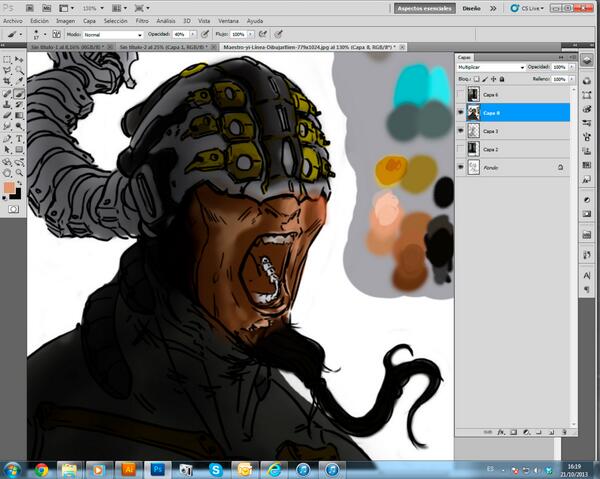Toggle Quick Mask mode button
The image size is (600, 479).
pyautogui.click(x=13, y=209)
